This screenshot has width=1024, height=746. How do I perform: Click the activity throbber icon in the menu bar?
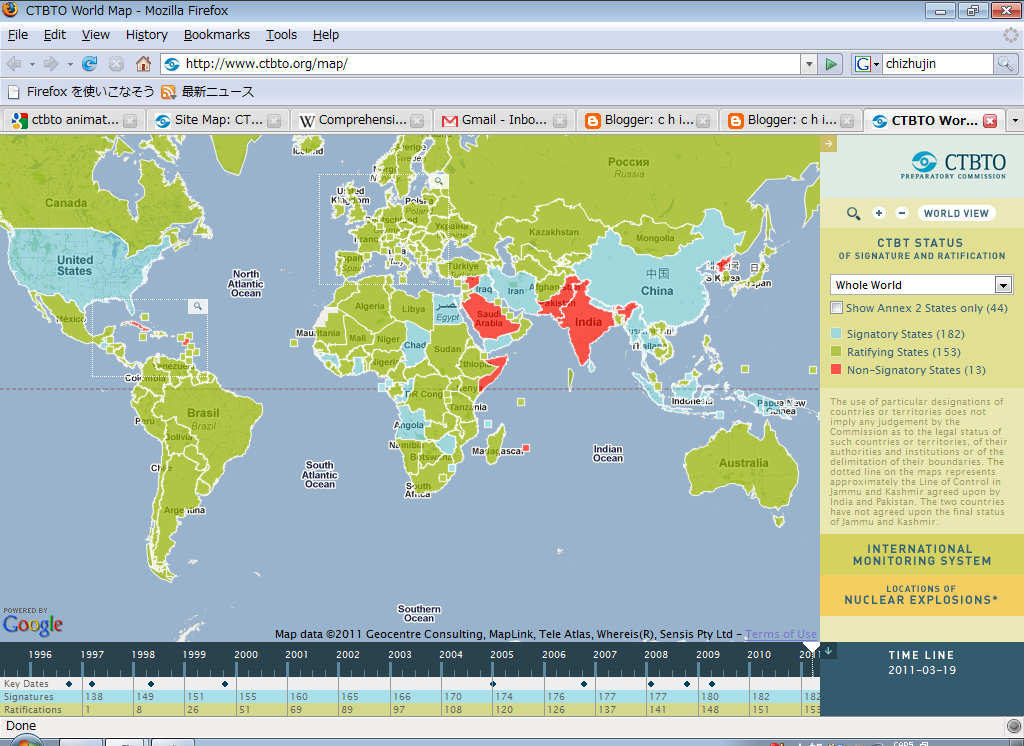pyautogui.click(x=1011, y=35)
